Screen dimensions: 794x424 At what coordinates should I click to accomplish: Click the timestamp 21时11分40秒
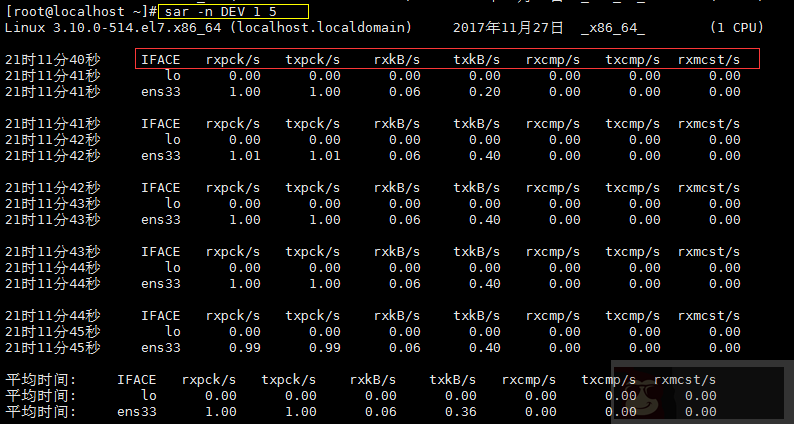tap(53, 59)
